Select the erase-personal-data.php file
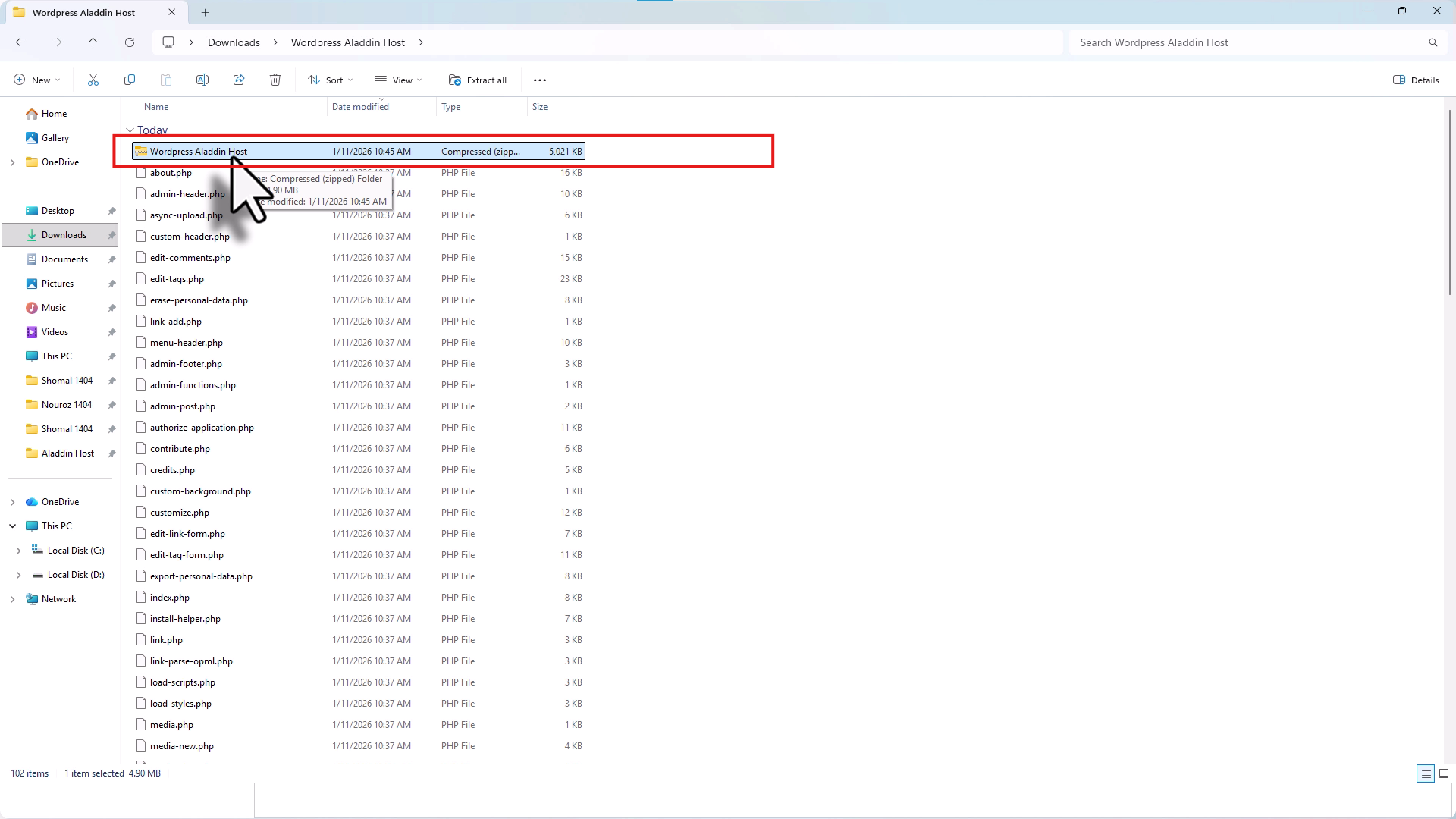 pos(359,300)
